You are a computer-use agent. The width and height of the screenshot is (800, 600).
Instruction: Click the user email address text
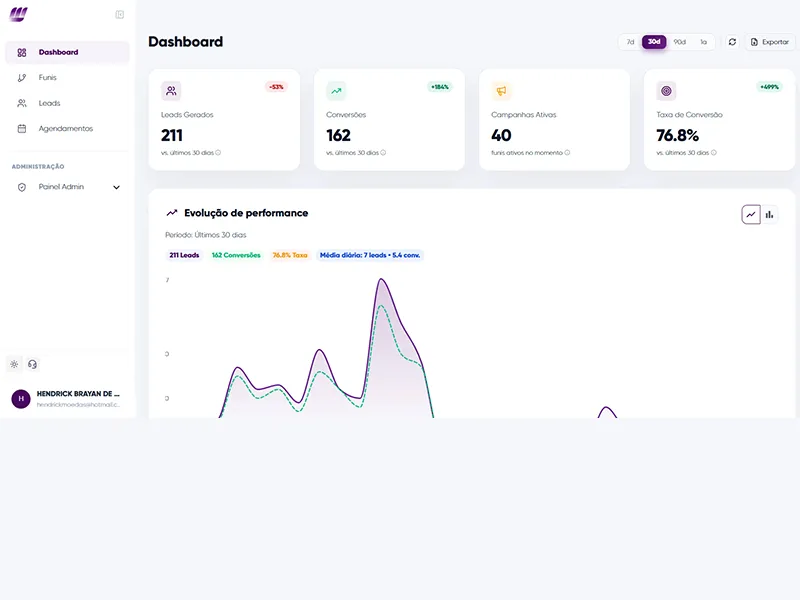[78, 405]
